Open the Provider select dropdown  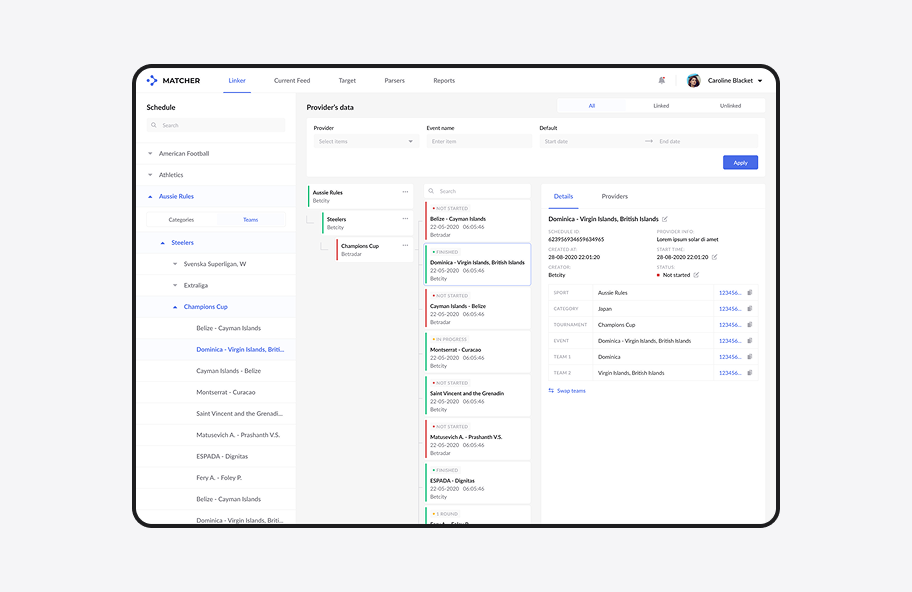(365, 142)
